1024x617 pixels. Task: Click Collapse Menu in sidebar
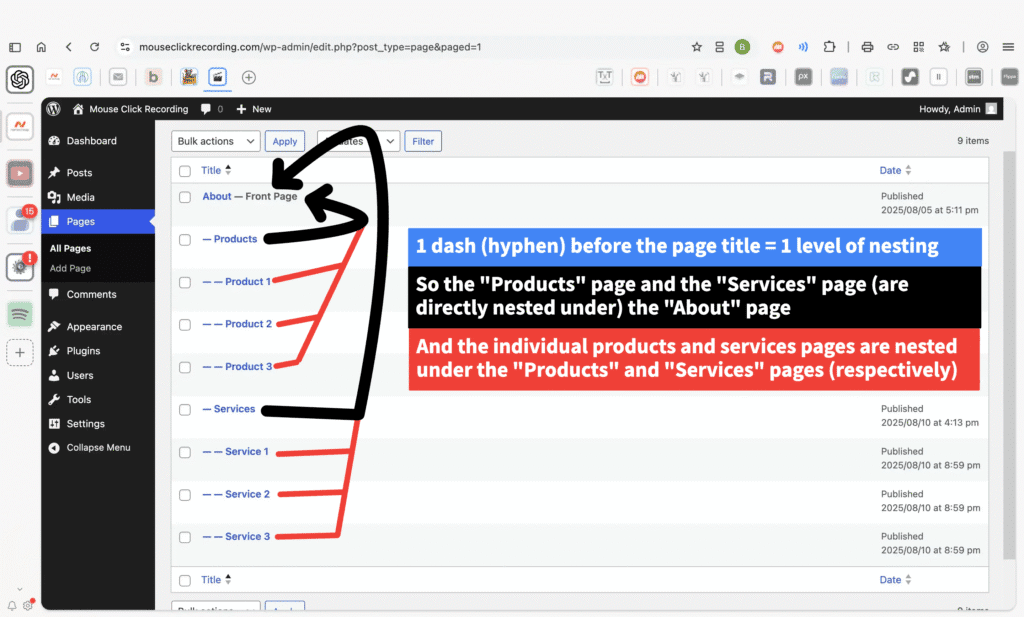click(x=98, y=448)
